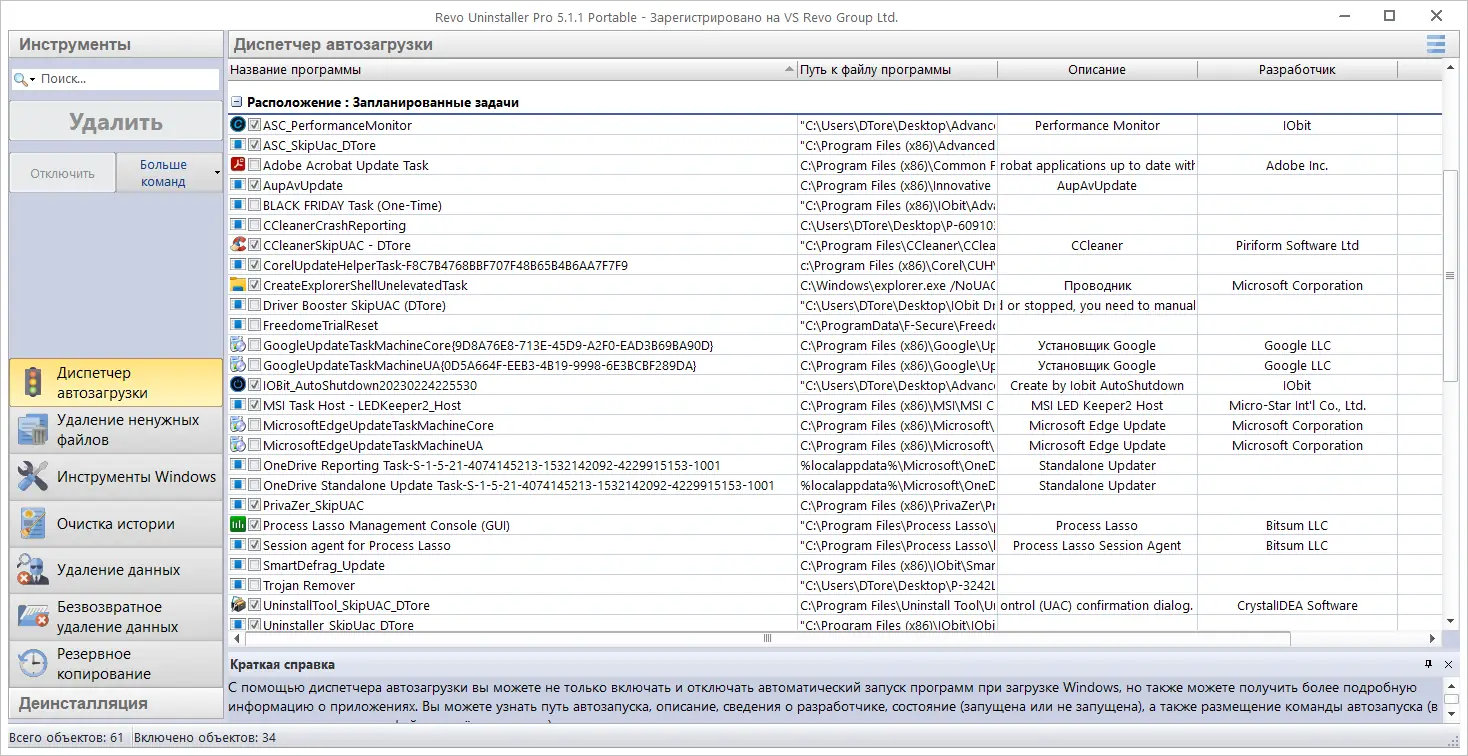Sort by Разработчик column header
Viewport: 1468px width, 756px height.
tap(1297, 70)
